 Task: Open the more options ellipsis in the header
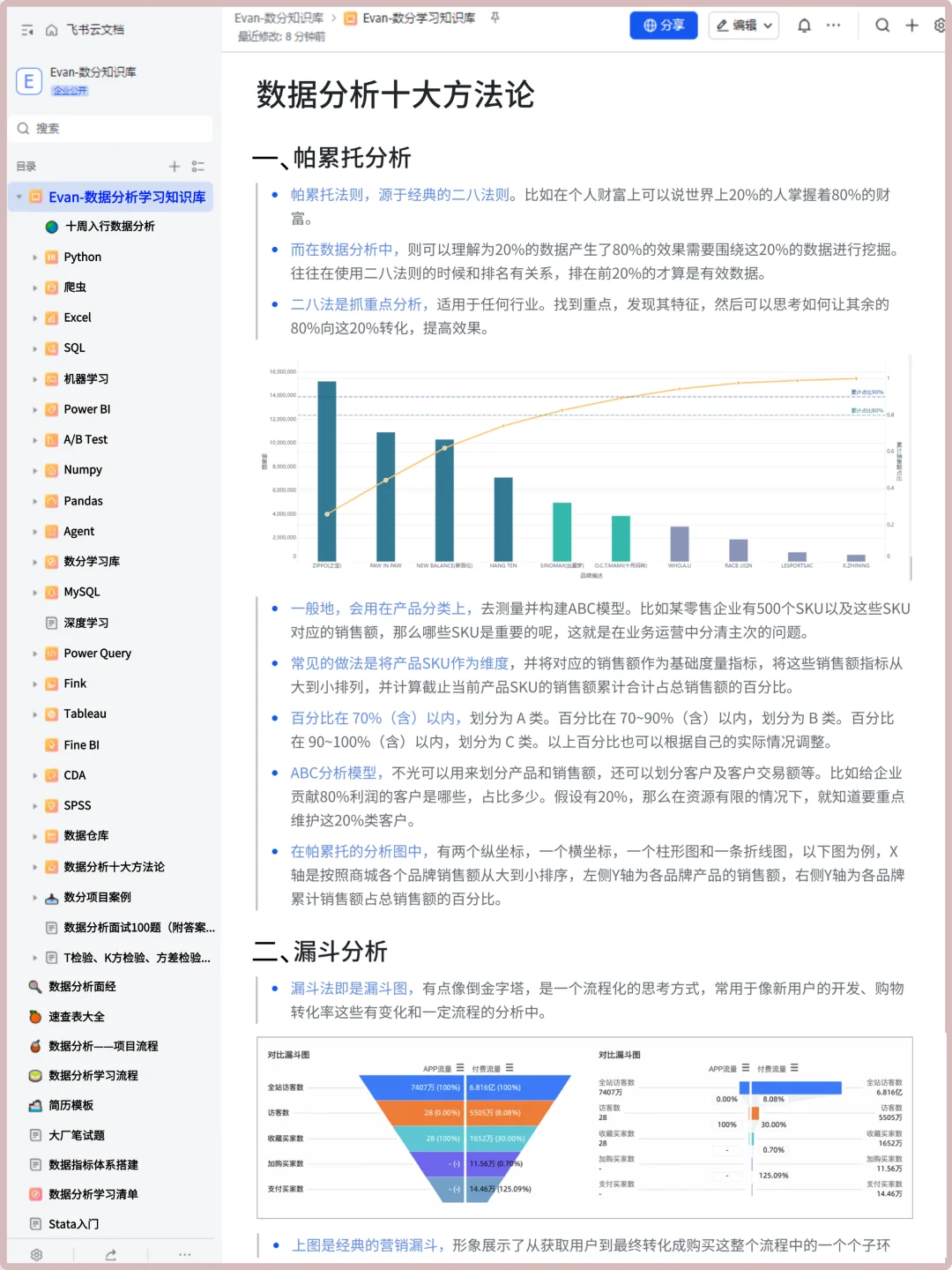833,26
